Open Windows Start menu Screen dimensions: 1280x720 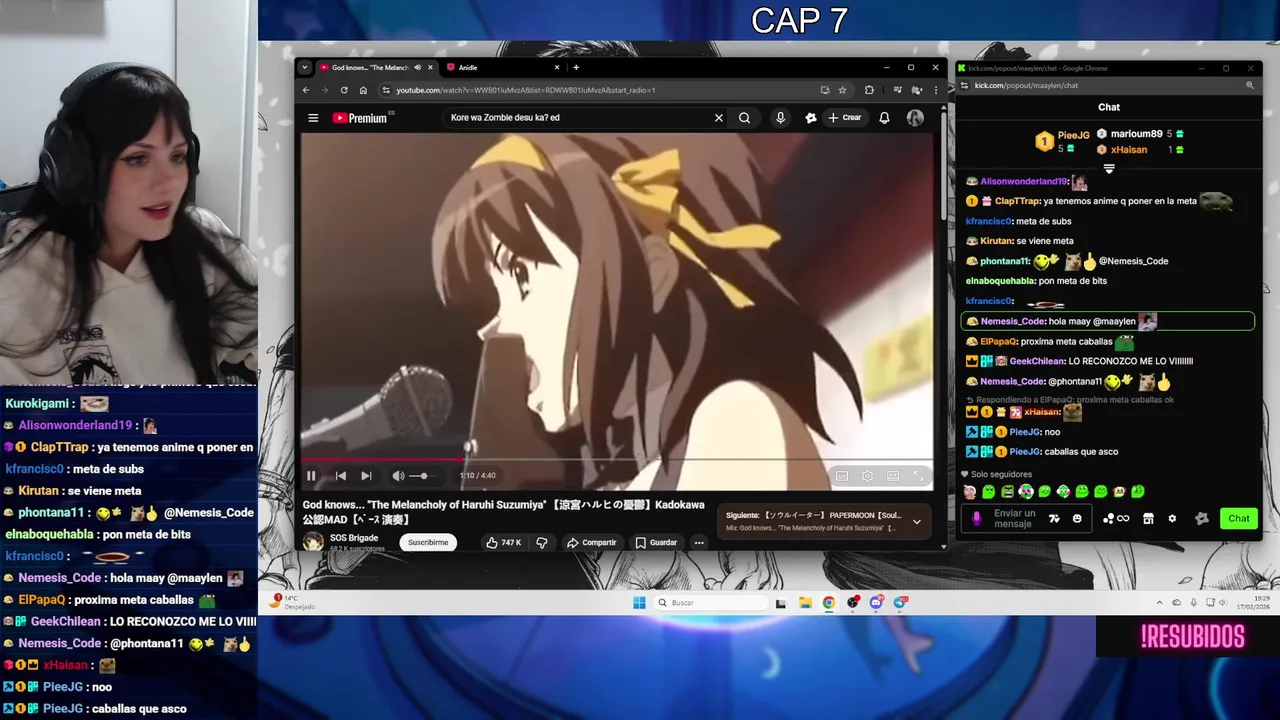(x=639, y=602)
